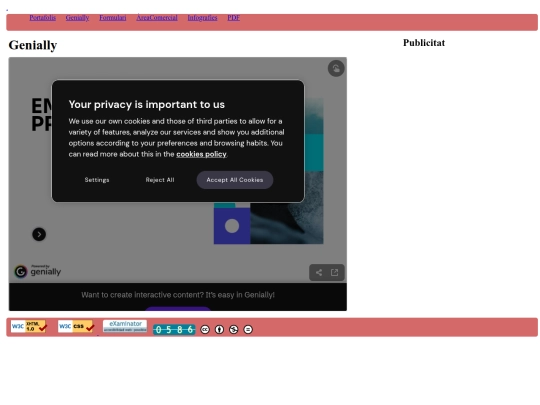Click the 'Your privacy is important to us' title
Image resolution: width=540 pixels, height=405 pixels.
147,104
